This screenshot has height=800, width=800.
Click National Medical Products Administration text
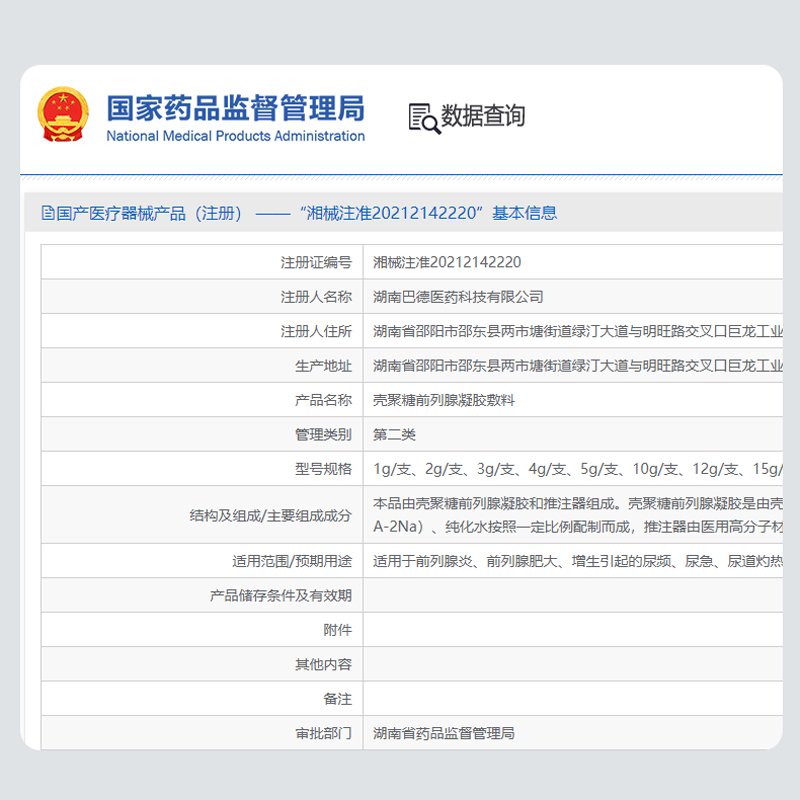(236, 136)
